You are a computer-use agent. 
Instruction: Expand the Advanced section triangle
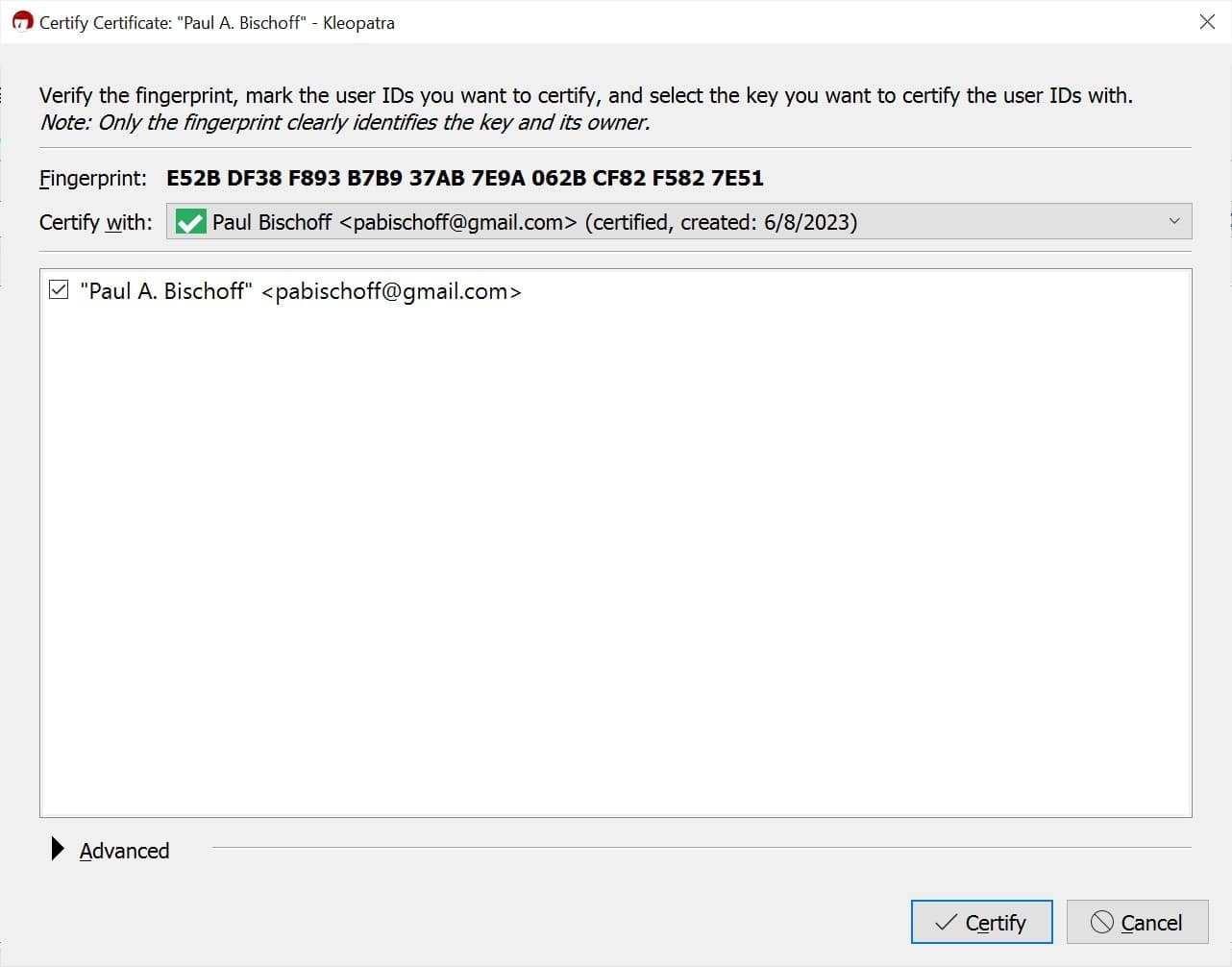[58, 849]
